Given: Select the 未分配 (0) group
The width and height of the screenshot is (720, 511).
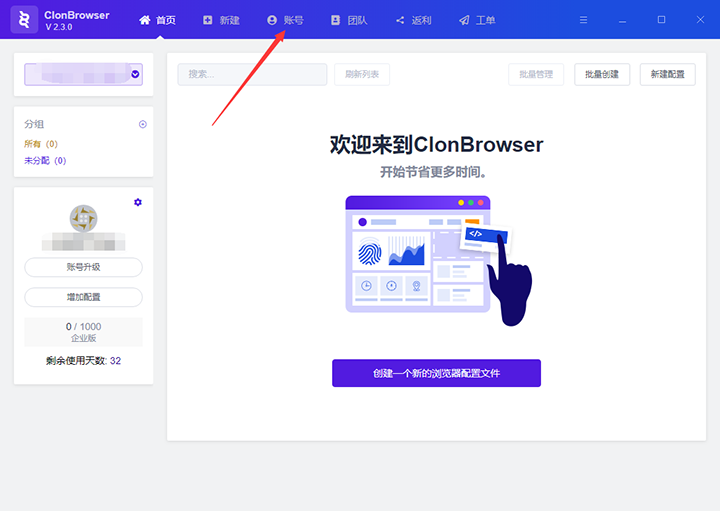Looking at the screenshot, I should click(45, 160).
